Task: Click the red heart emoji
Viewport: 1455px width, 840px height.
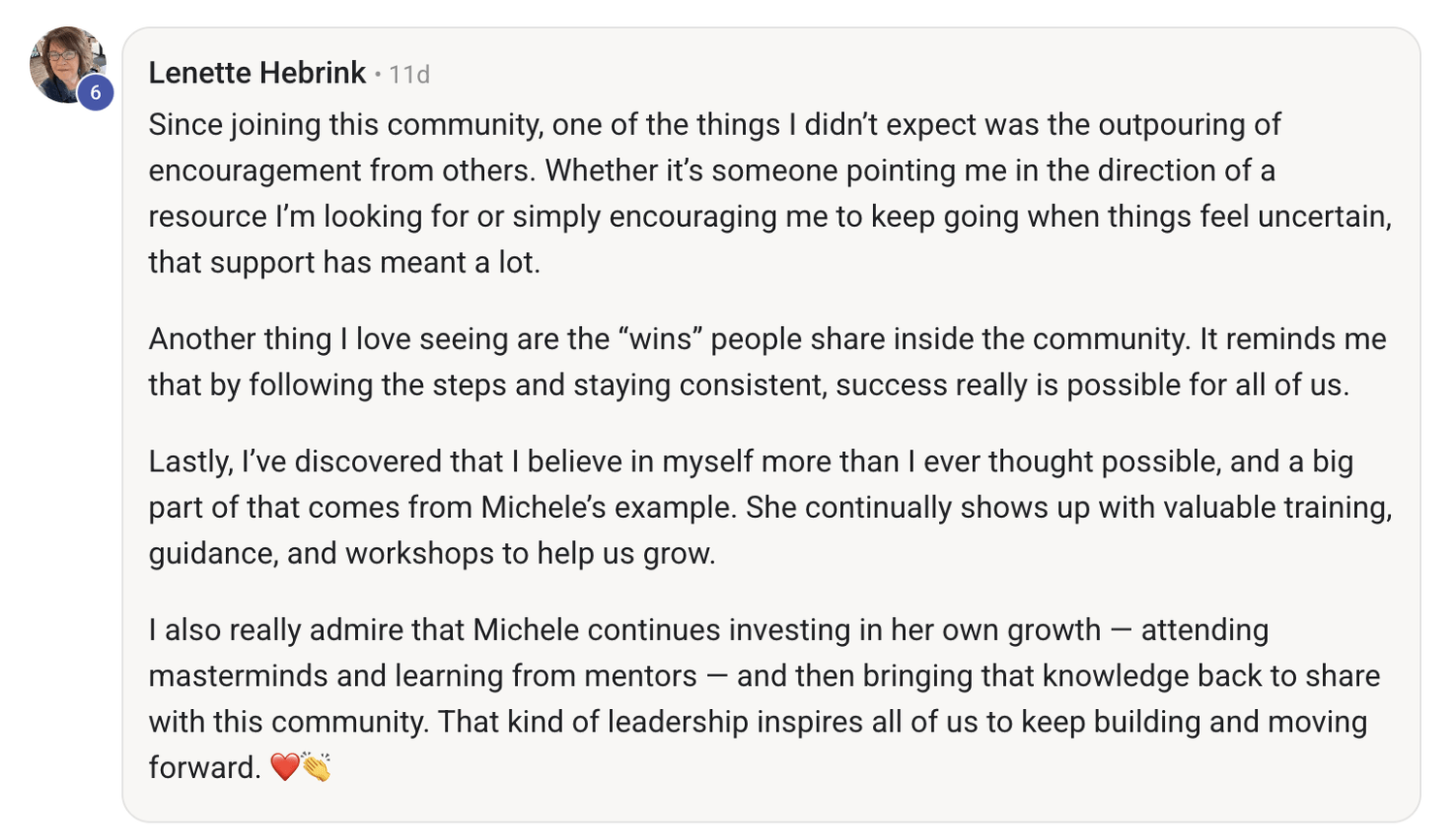Action: click(x=284, y=767)
